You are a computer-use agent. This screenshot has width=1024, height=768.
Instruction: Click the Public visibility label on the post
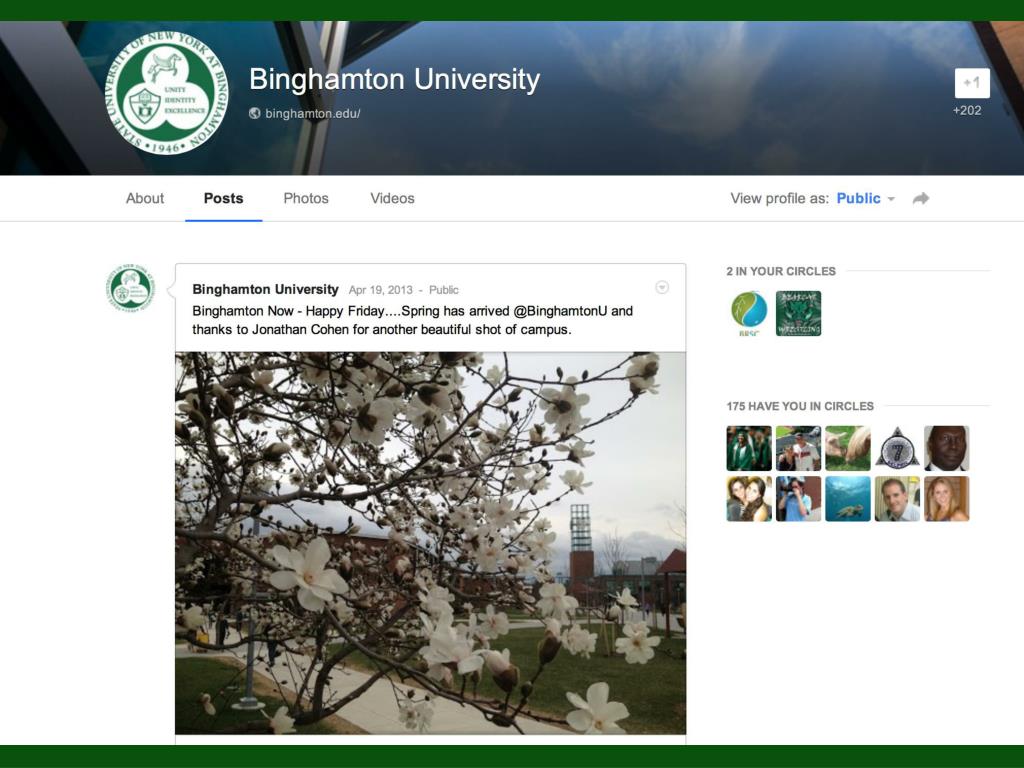(x=443, y=290)
